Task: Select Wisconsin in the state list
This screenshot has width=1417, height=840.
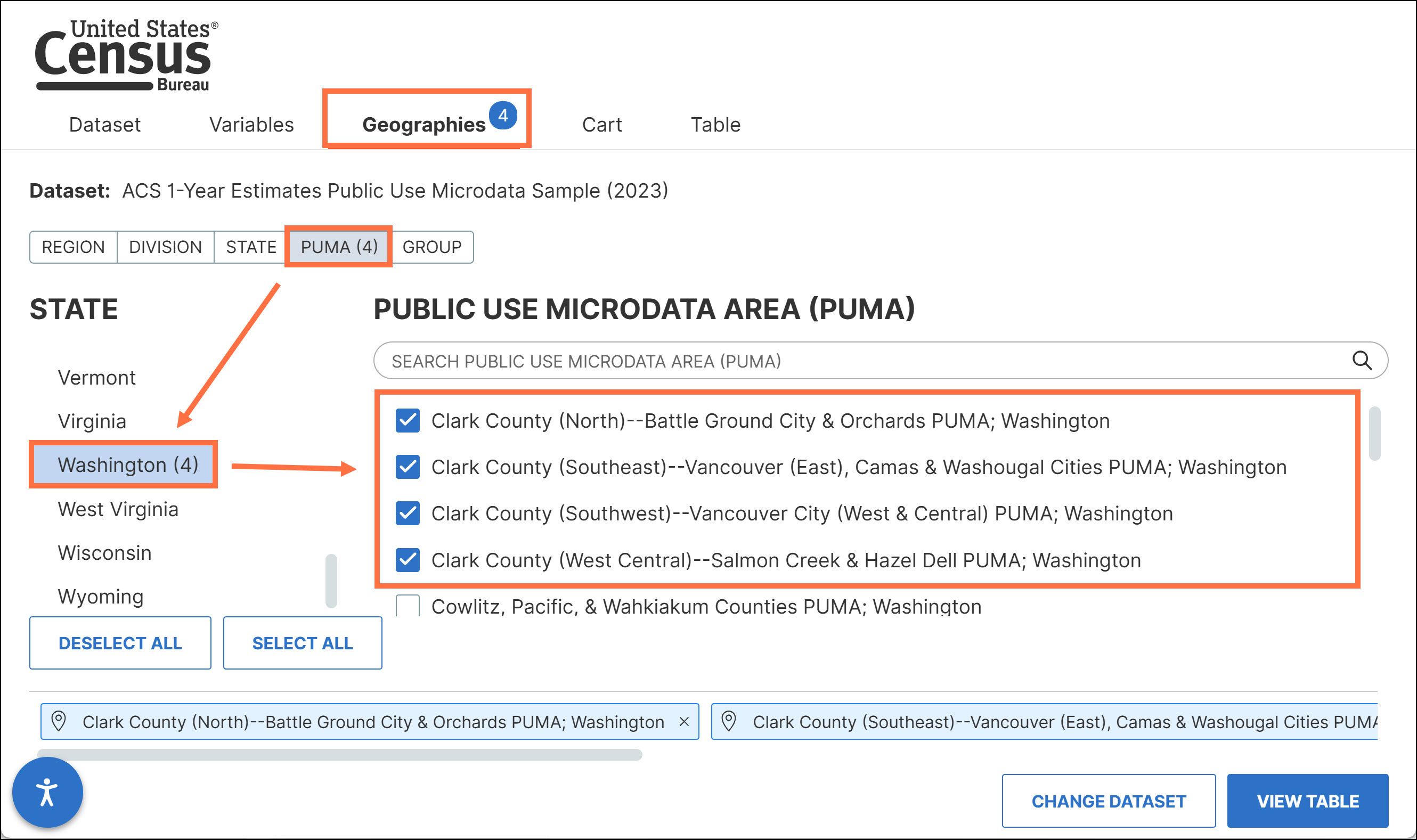Action: tap(105, 553)
